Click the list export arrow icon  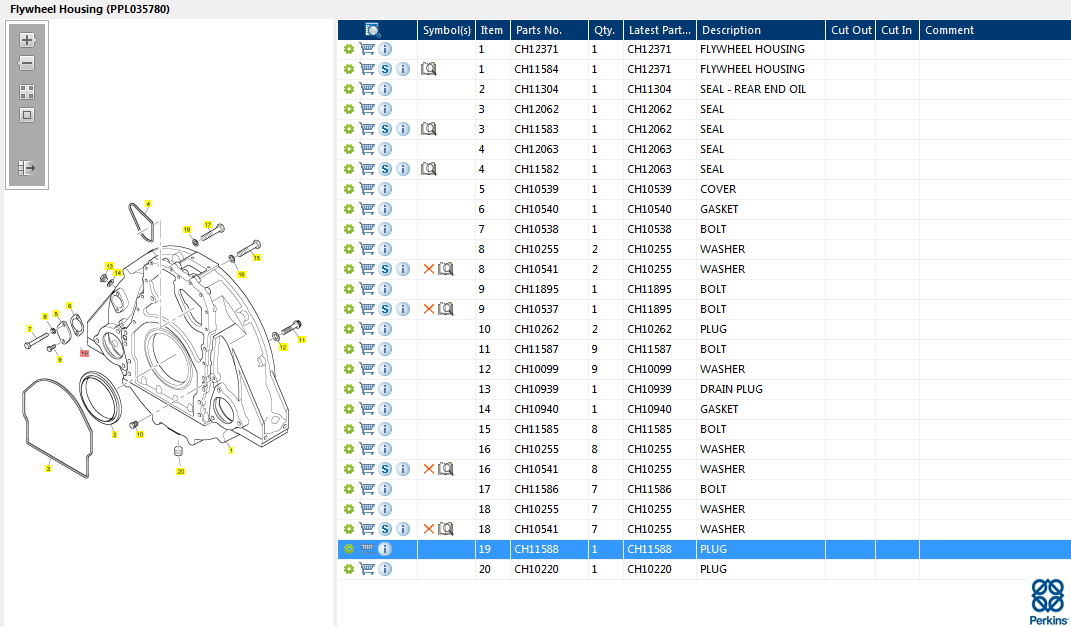coord(27,168)
